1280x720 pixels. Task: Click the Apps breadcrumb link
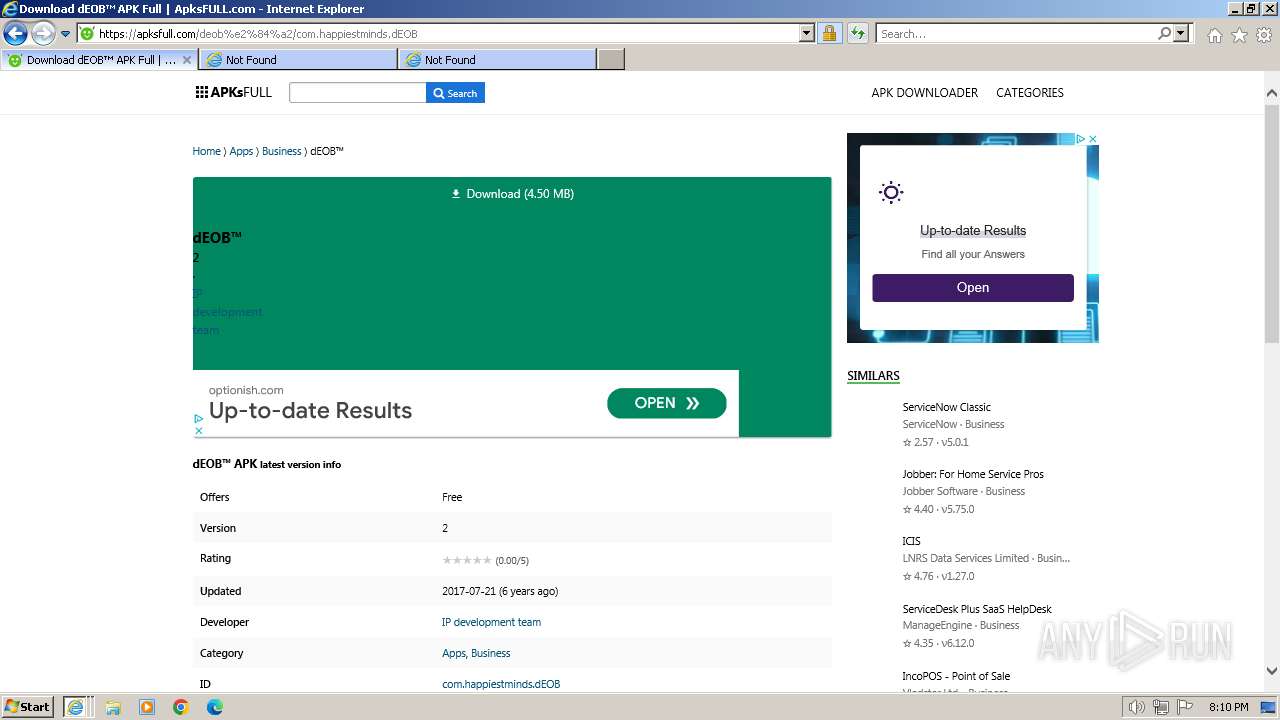click(241, 151)
